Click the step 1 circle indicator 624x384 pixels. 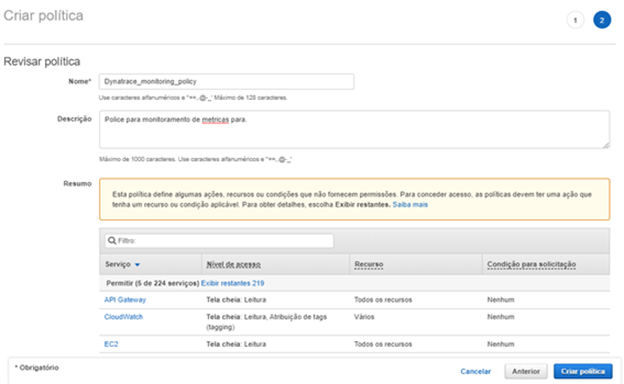point(575,20)
